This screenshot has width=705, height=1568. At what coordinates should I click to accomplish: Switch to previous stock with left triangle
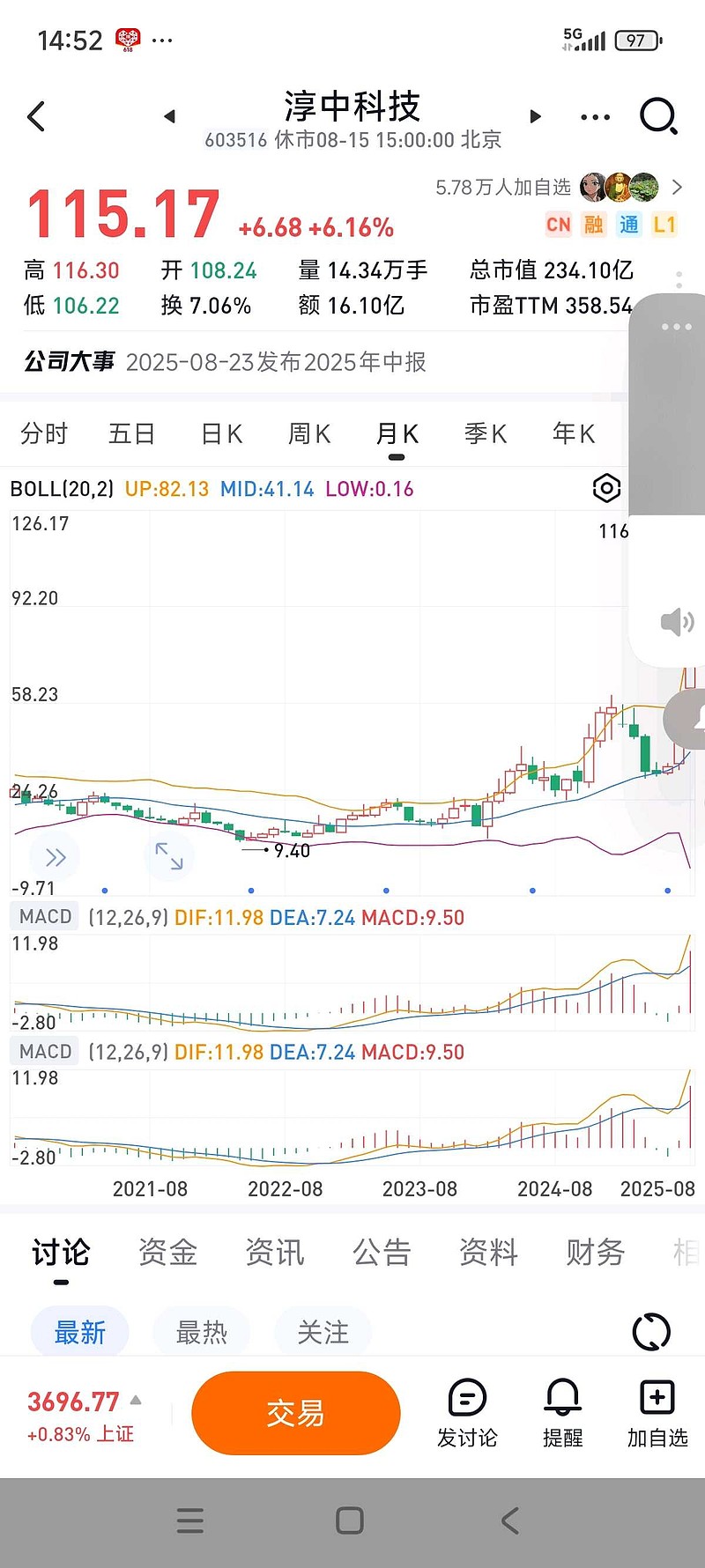pyautogui.click(x=170, y=116)
